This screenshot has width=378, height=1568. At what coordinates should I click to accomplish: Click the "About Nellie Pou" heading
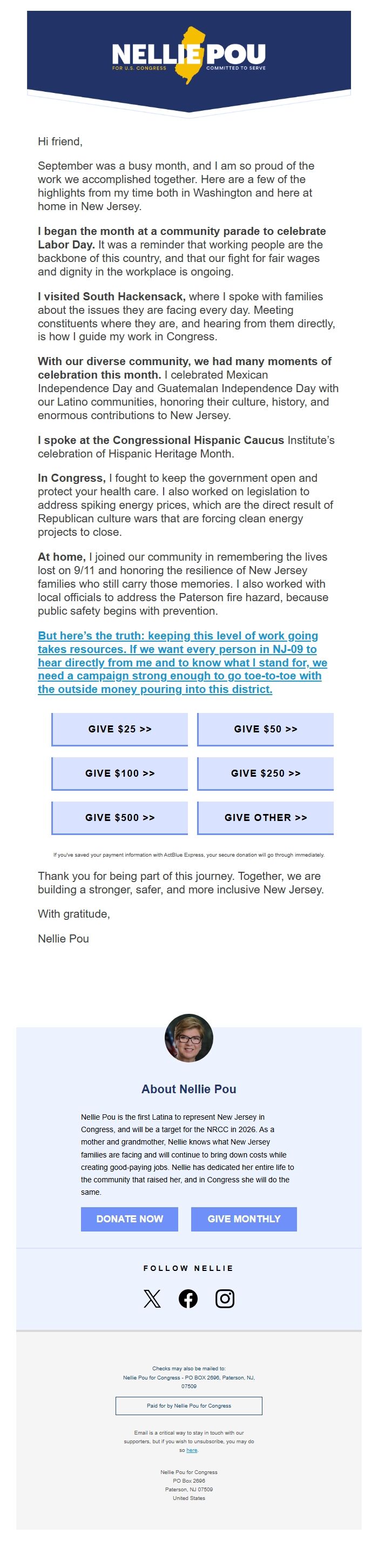(x=188, y=1089)
